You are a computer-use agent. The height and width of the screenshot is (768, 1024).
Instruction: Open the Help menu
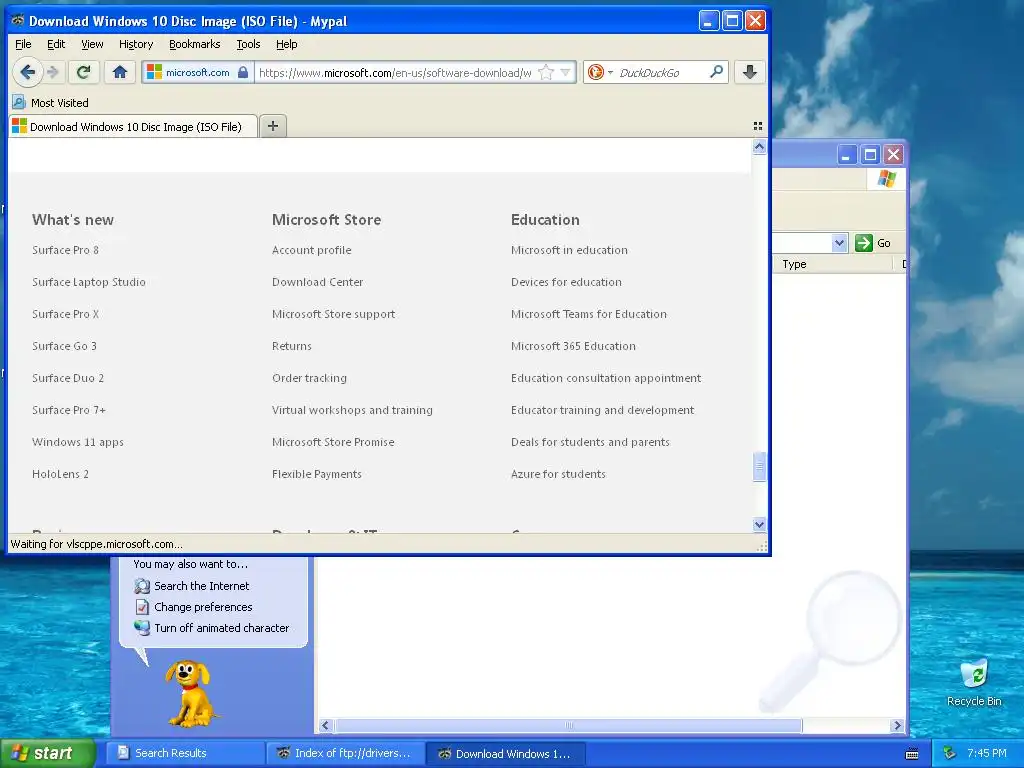tap(287, 44)
